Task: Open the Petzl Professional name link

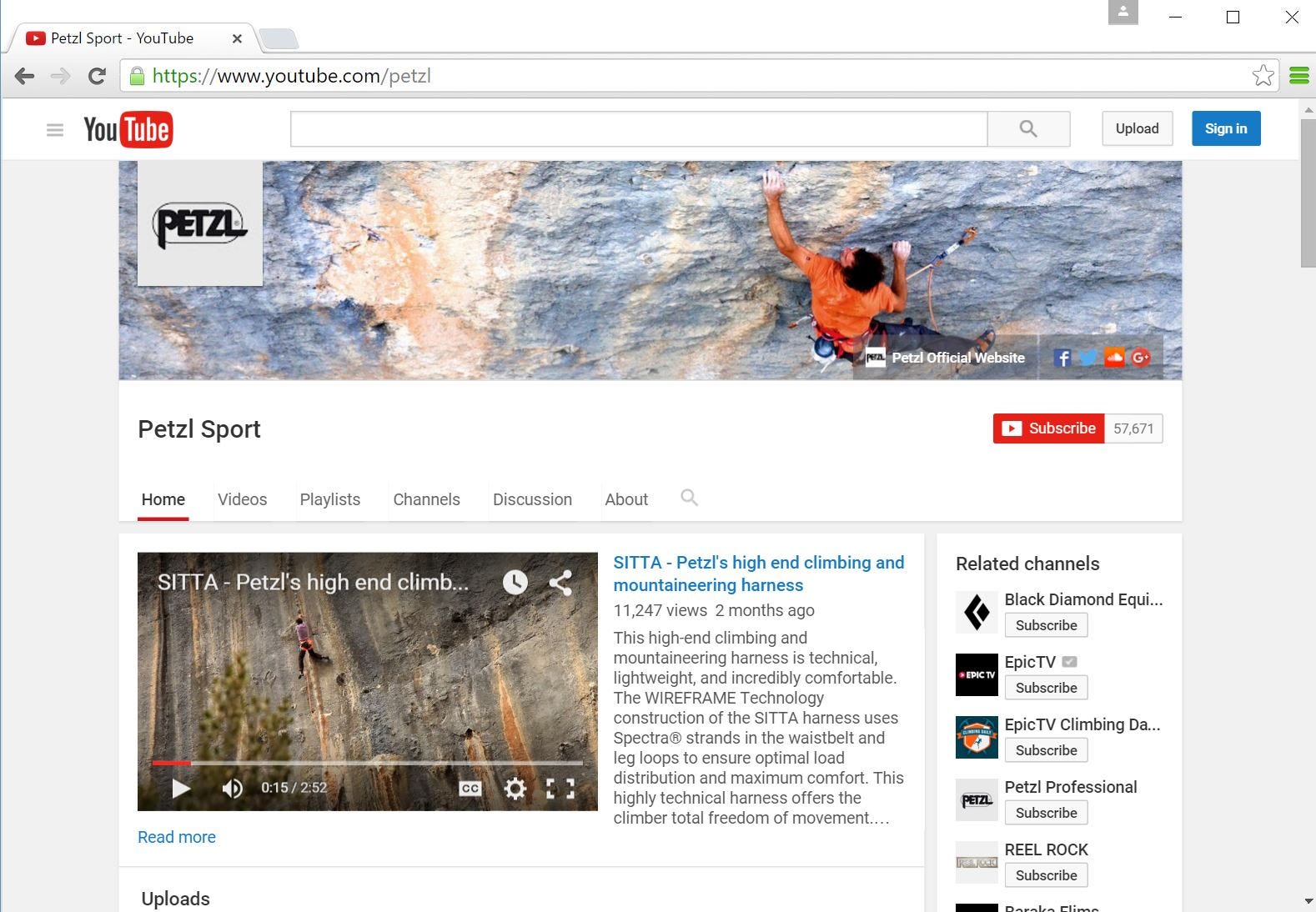Action: click(1071, 787)
